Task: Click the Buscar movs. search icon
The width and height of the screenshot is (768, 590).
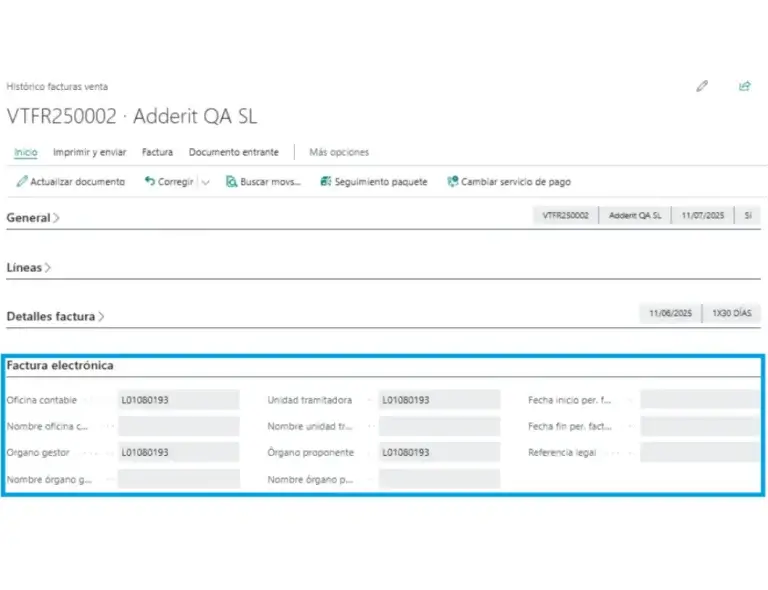Action: pyautogui.click(x=231, y=182)
